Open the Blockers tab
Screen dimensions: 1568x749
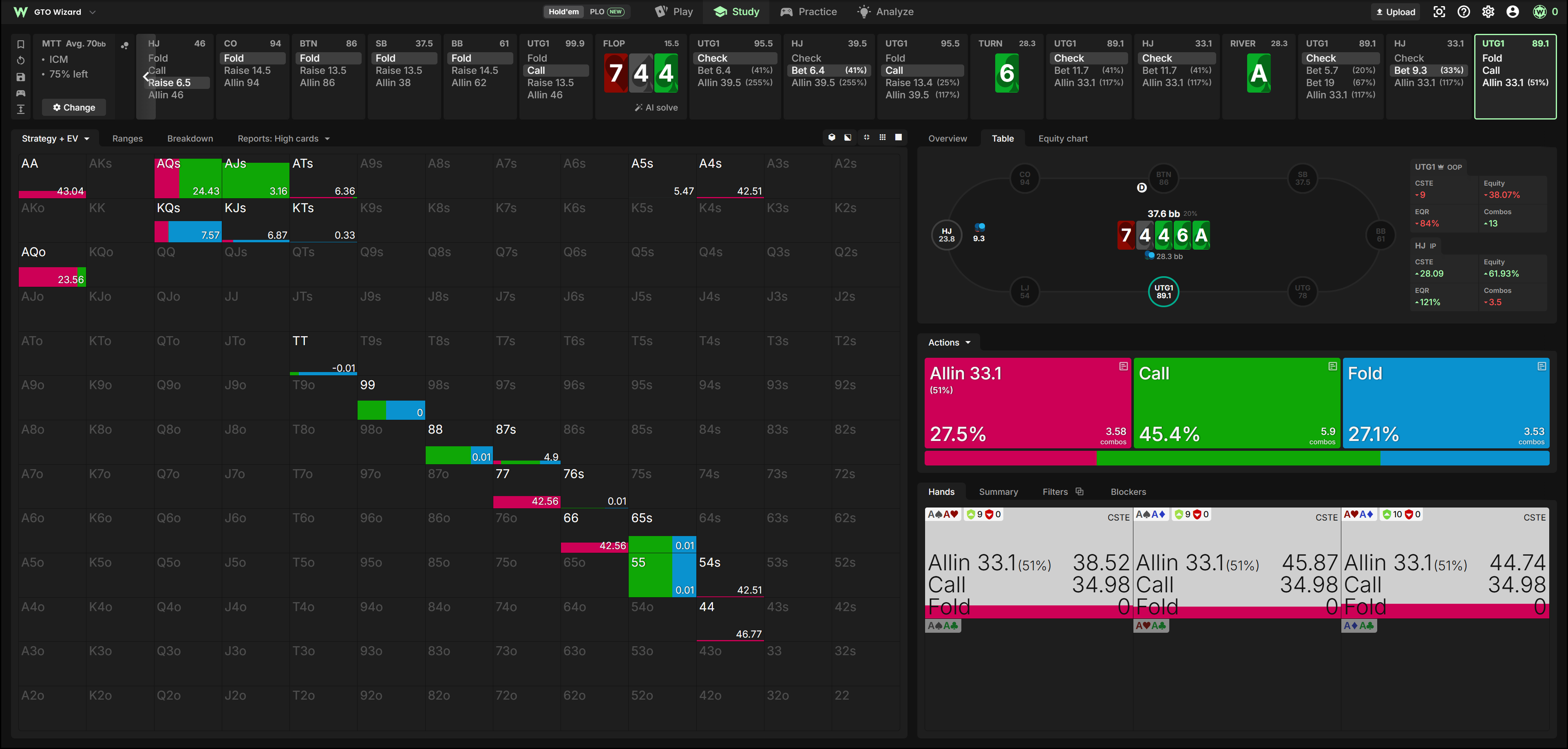click(x=1128, y=492)
